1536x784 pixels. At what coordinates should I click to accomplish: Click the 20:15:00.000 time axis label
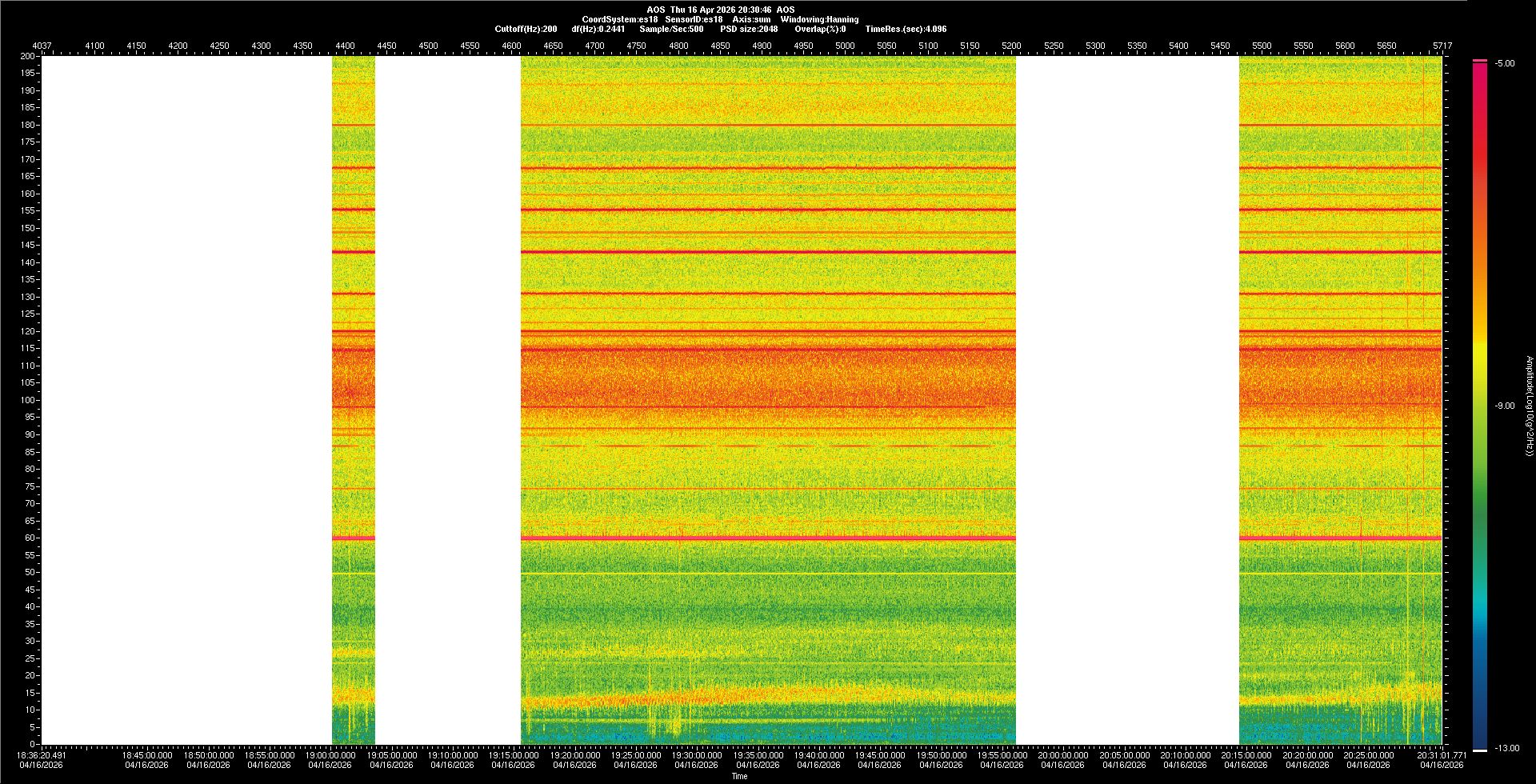1246,754
